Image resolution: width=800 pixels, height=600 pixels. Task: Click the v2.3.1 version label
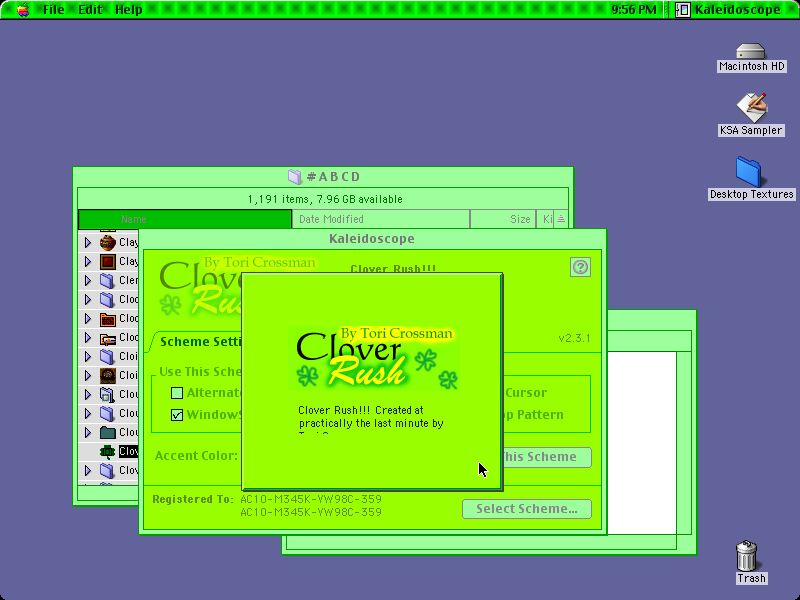click(x=574, y=338)
